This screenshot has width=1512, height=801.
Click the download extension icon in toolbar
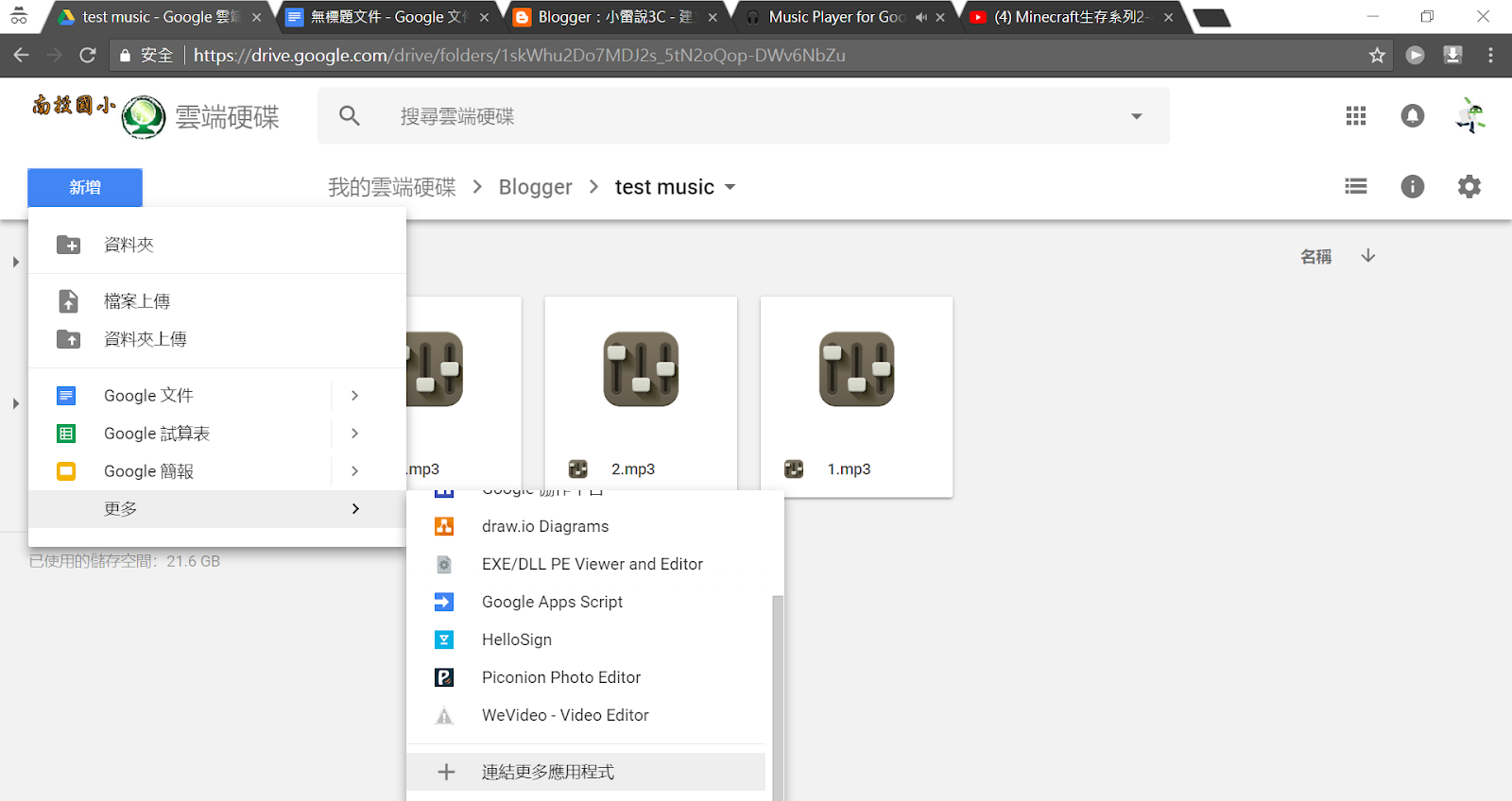click(x=1453, y=56)
